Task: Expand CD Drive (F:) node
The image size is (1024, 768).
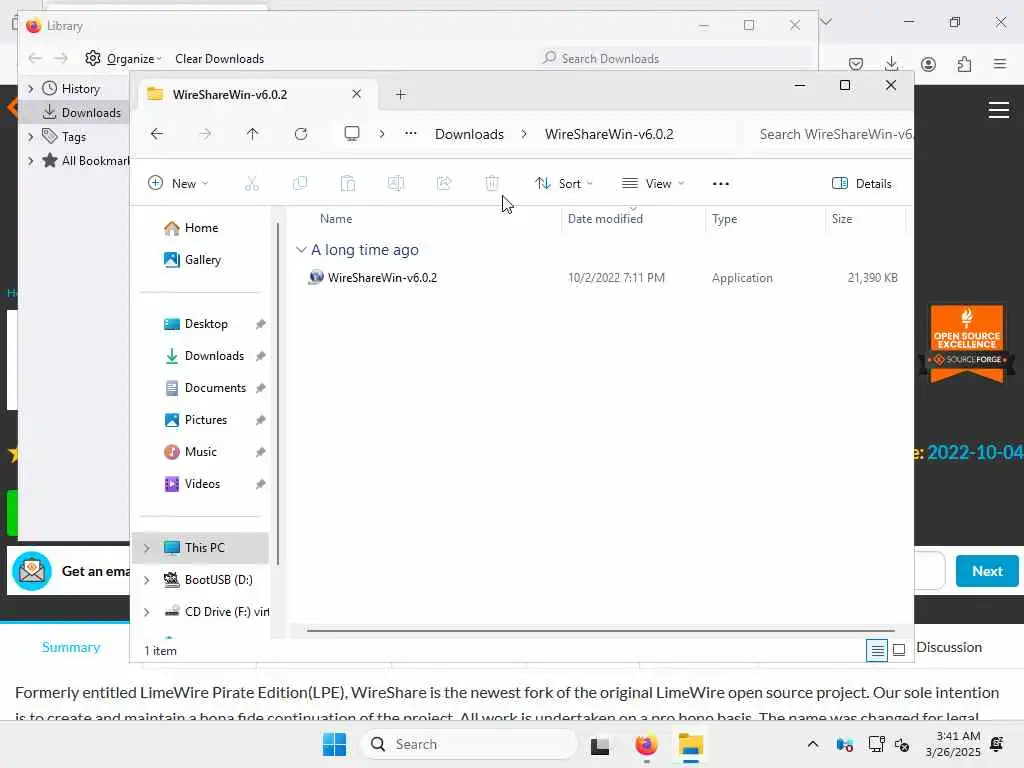Action: pos(147,612)
